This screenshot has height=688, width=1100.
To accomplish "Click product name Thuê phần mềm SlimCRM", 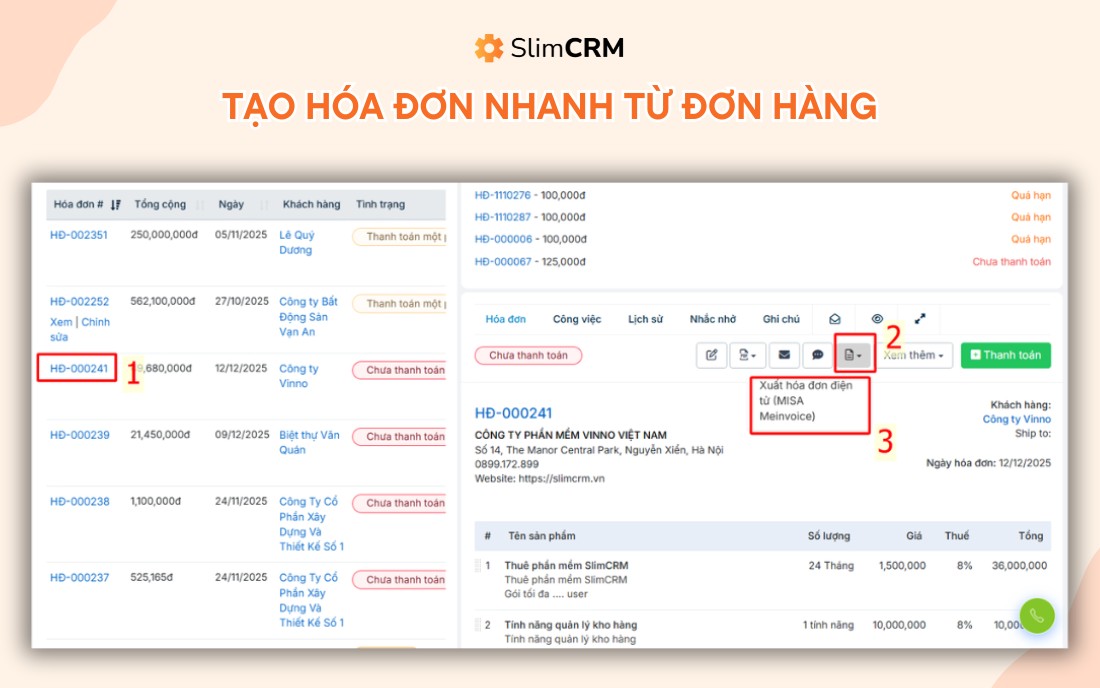I will point(566,565).
